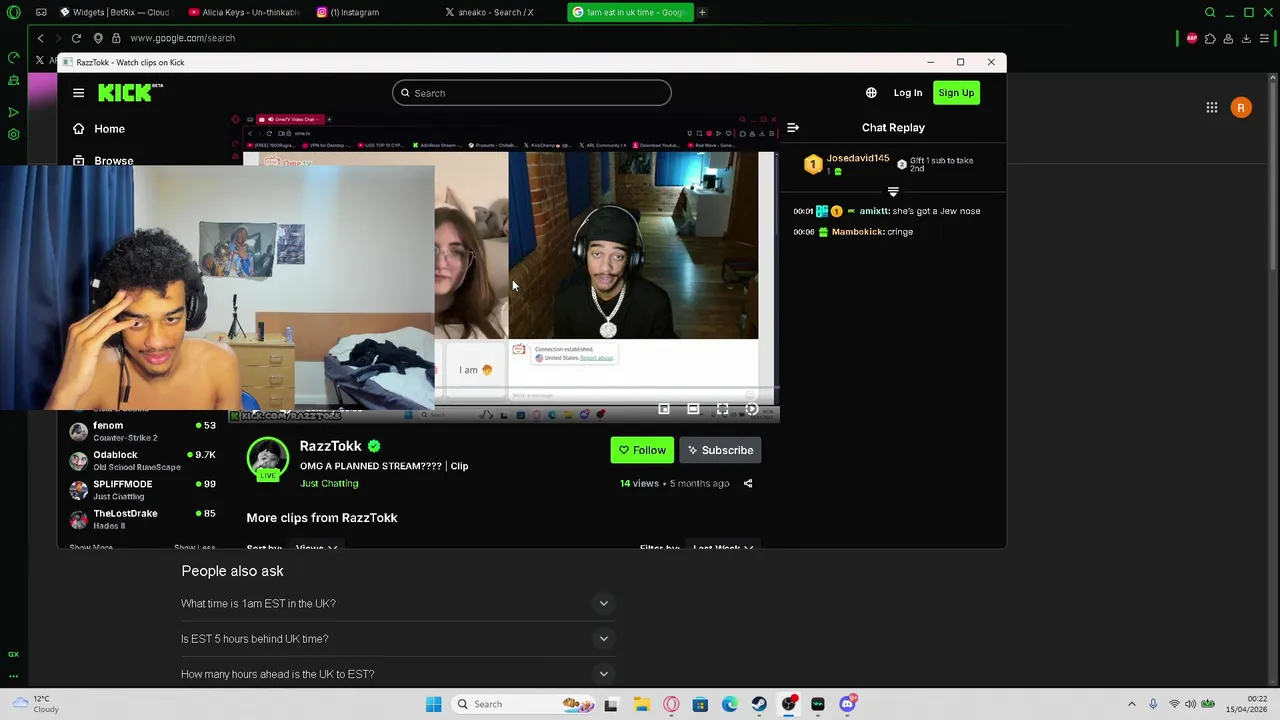
Task: Reload the page in Opera
Action: tap(76, 38)
